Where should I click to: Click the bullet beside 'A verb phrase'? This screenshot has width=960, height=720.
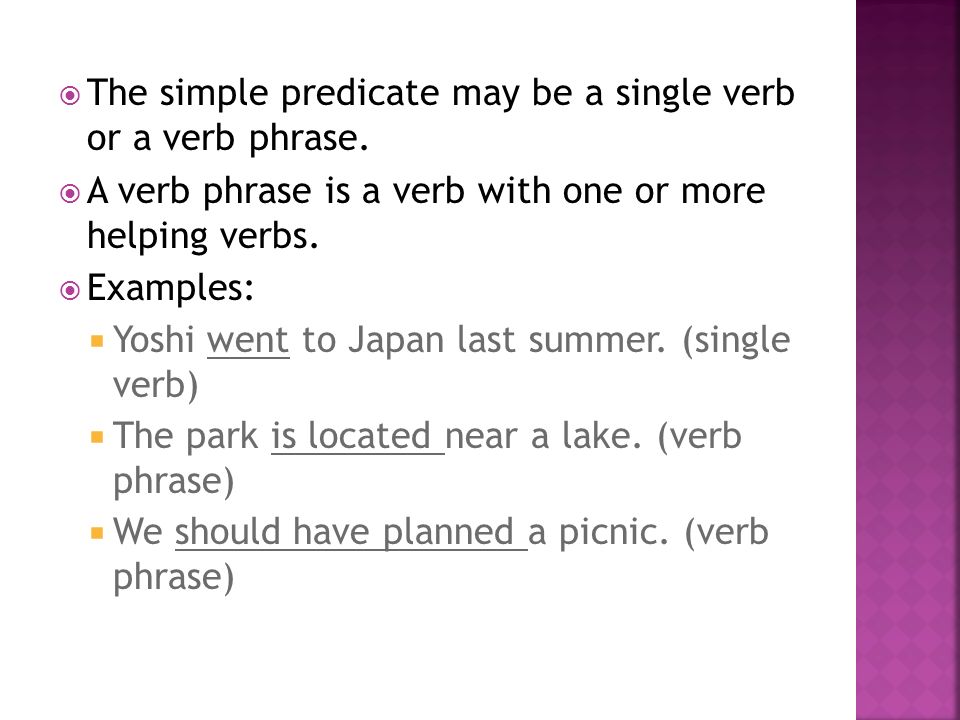tap(70, 194)
